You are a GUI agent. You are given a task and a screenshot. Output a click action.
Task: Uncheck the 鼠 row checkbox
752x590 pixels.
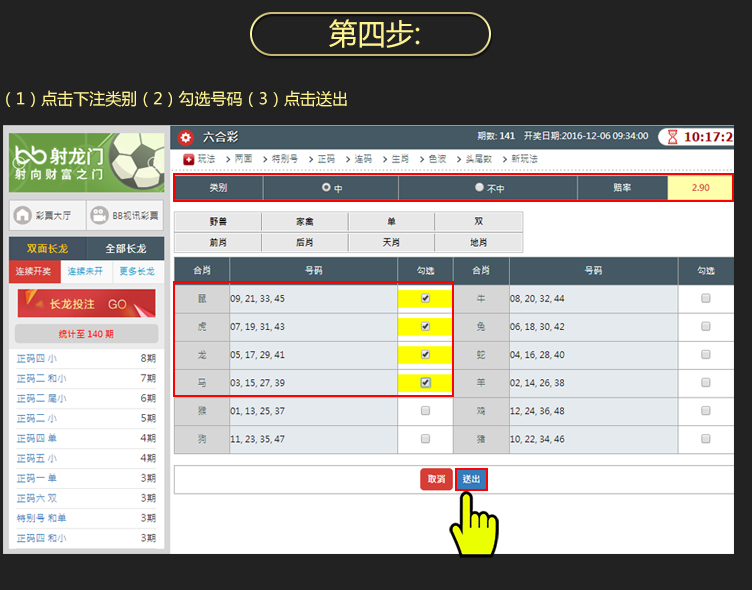pos(426,298)
